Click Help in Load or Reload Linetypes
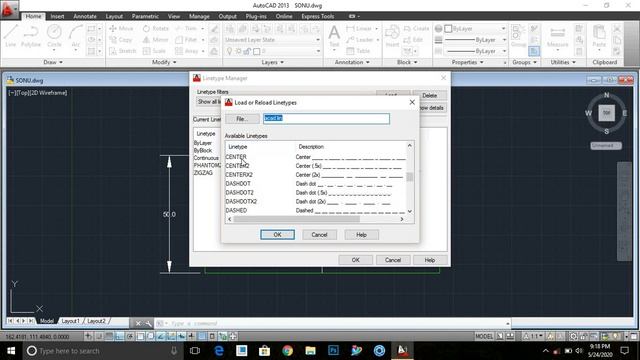The height and width of the screenshot is (360, 640). click(x=361, y=235)
